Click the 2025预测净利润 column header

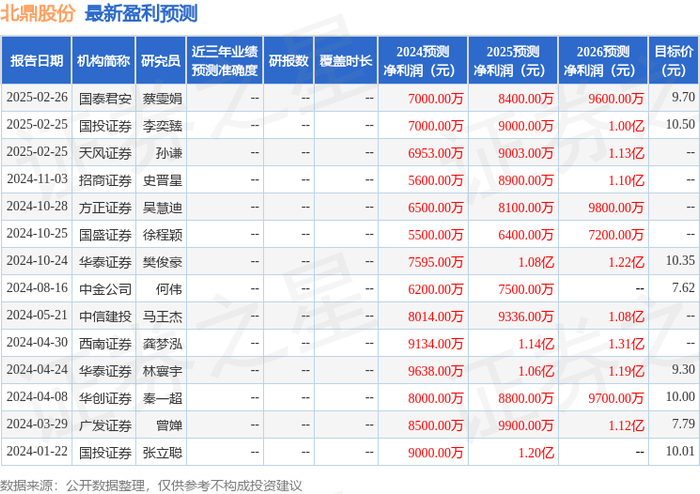pos(513,61)
